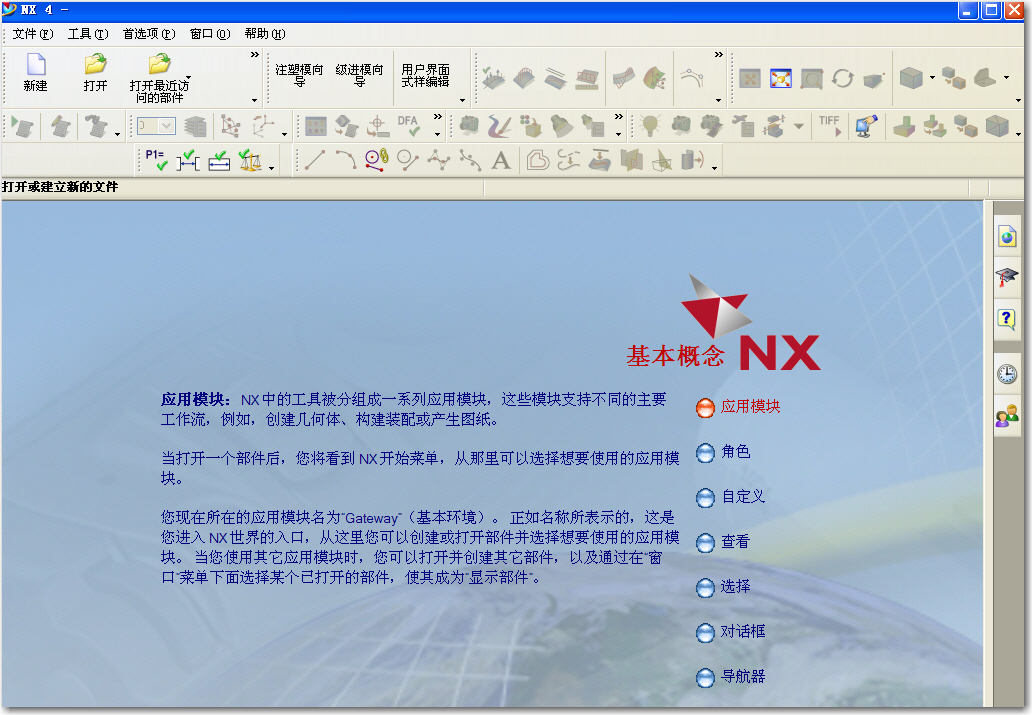Launch 注塑模向导 wizard
This screenshot has width=1032, height=715.
299,76
